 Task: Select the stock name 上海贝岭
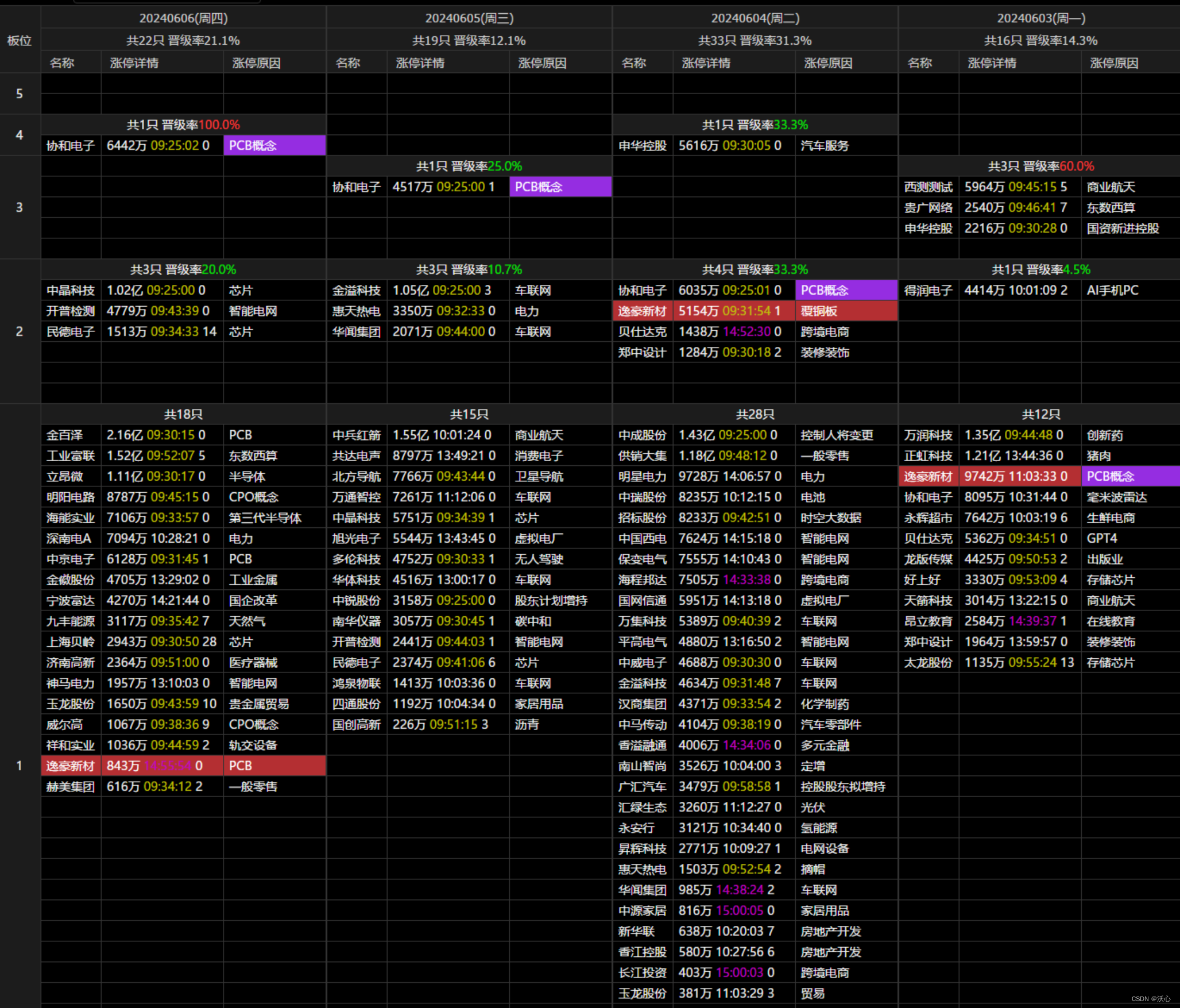(x=70, y=642)
